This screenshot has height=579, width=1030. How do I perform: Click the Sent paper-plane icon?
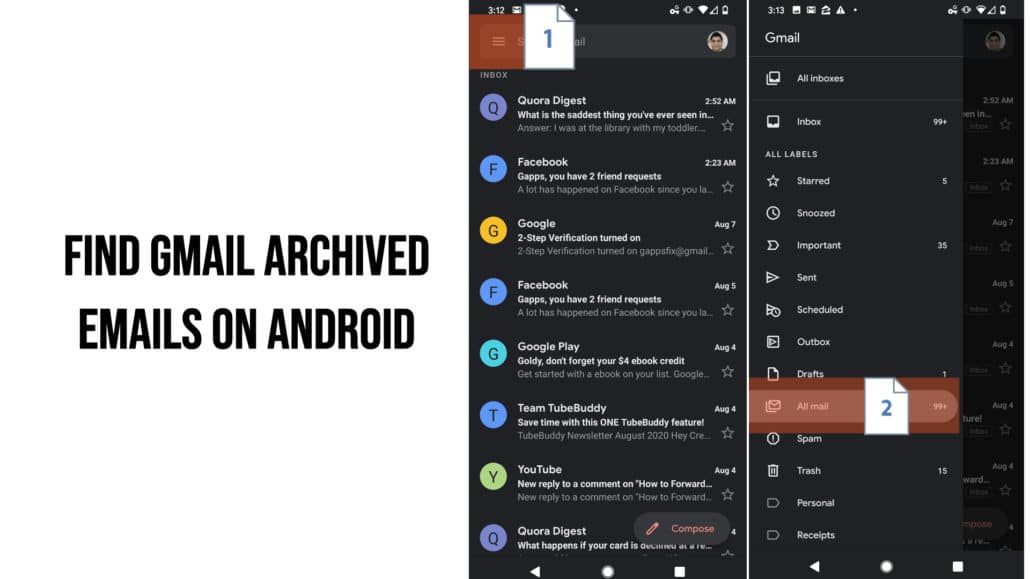pos(773,277)
